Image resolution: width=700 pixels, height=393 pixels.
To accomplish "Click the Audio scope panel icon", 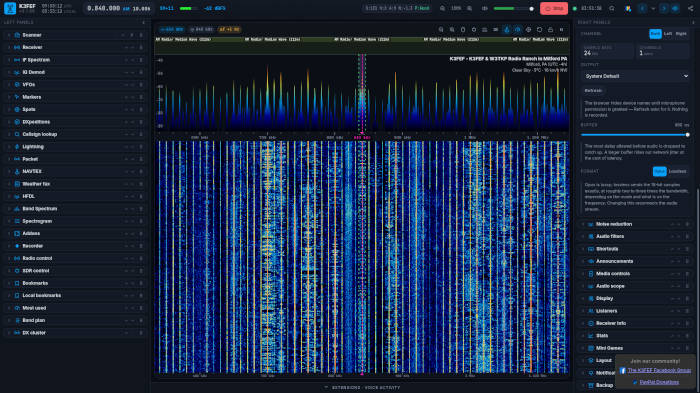I will point(591,286).
